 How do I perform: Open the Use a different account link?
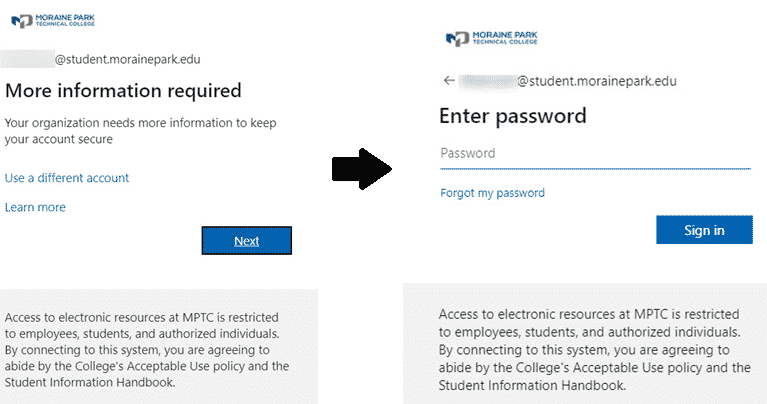click(x=67, y=178)
